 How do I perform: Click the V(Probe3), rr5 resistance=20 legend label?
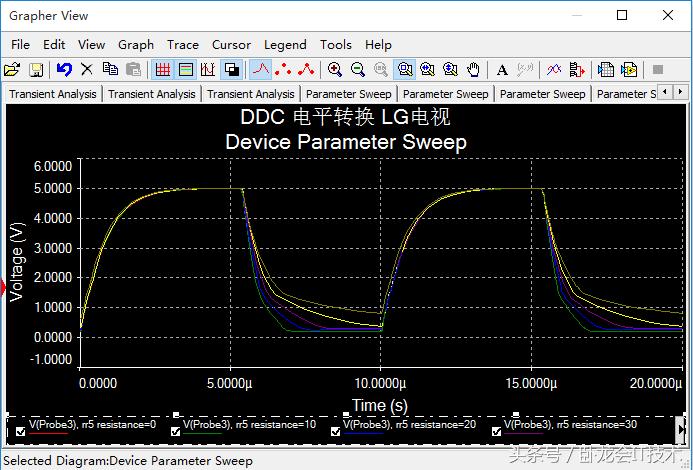point(409,424)
